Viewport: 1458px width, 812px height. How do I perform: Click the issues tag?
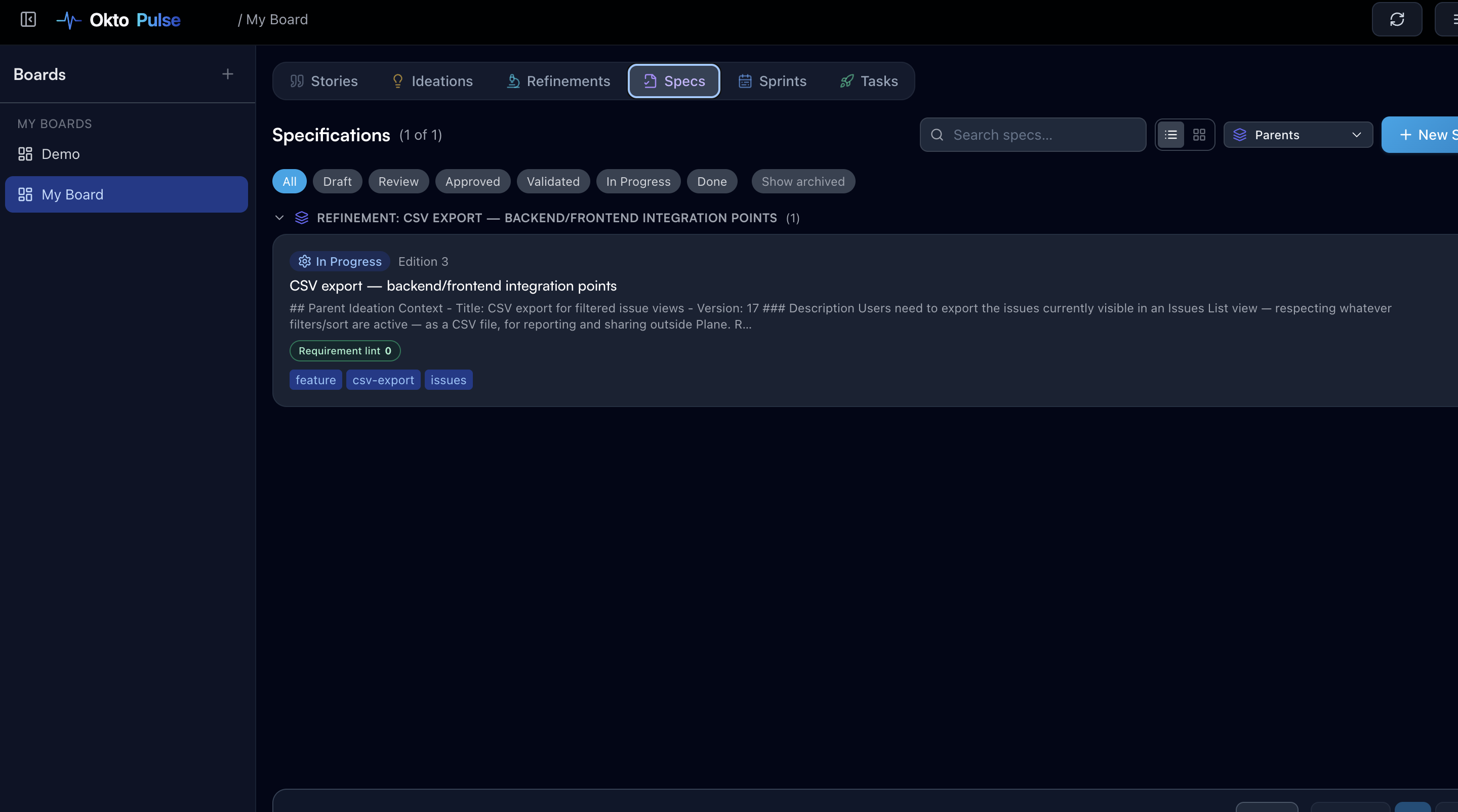pyautogui.click(x=448, y=380)
